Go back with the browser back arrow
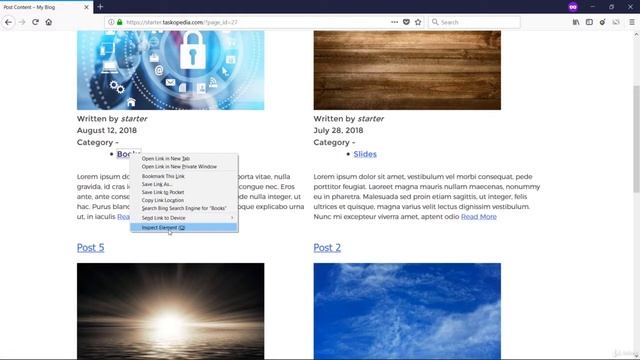The width and height of the screenshot is (640, 360). tap(9, 22)
